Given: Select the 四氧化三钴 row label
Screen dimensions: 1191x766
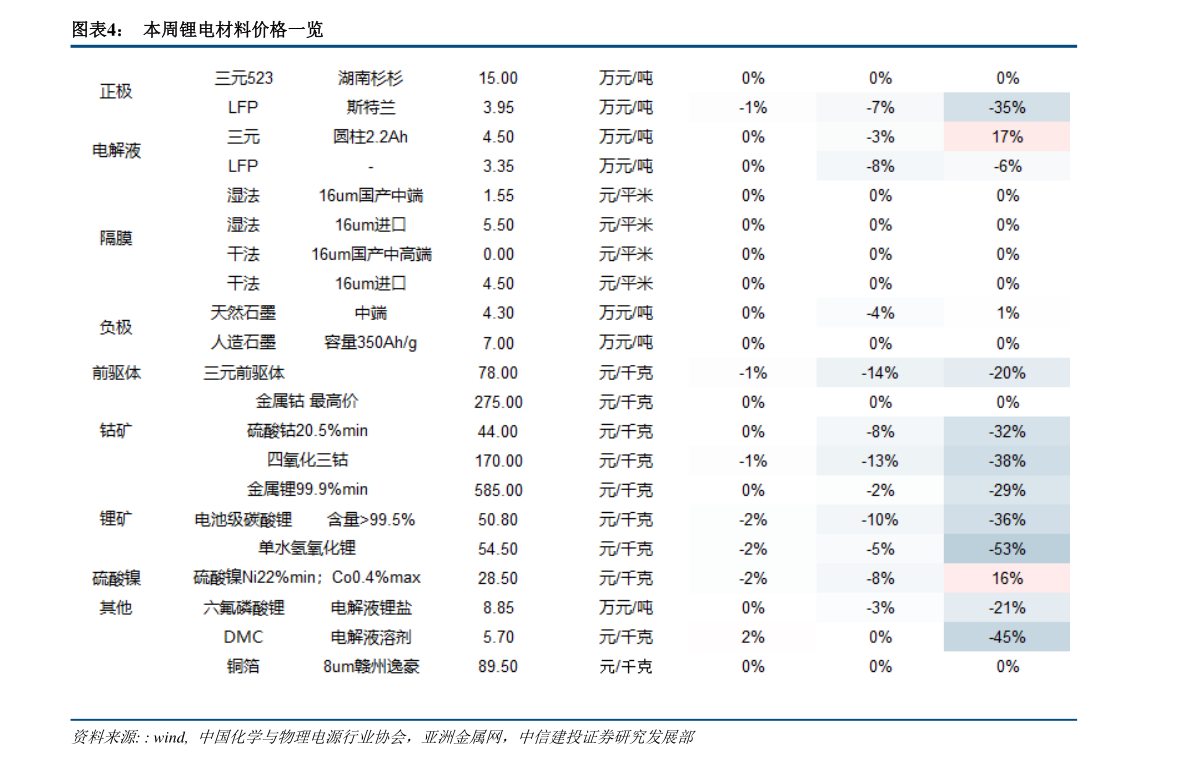Looking at the screenshot, I should coord(307,461).
